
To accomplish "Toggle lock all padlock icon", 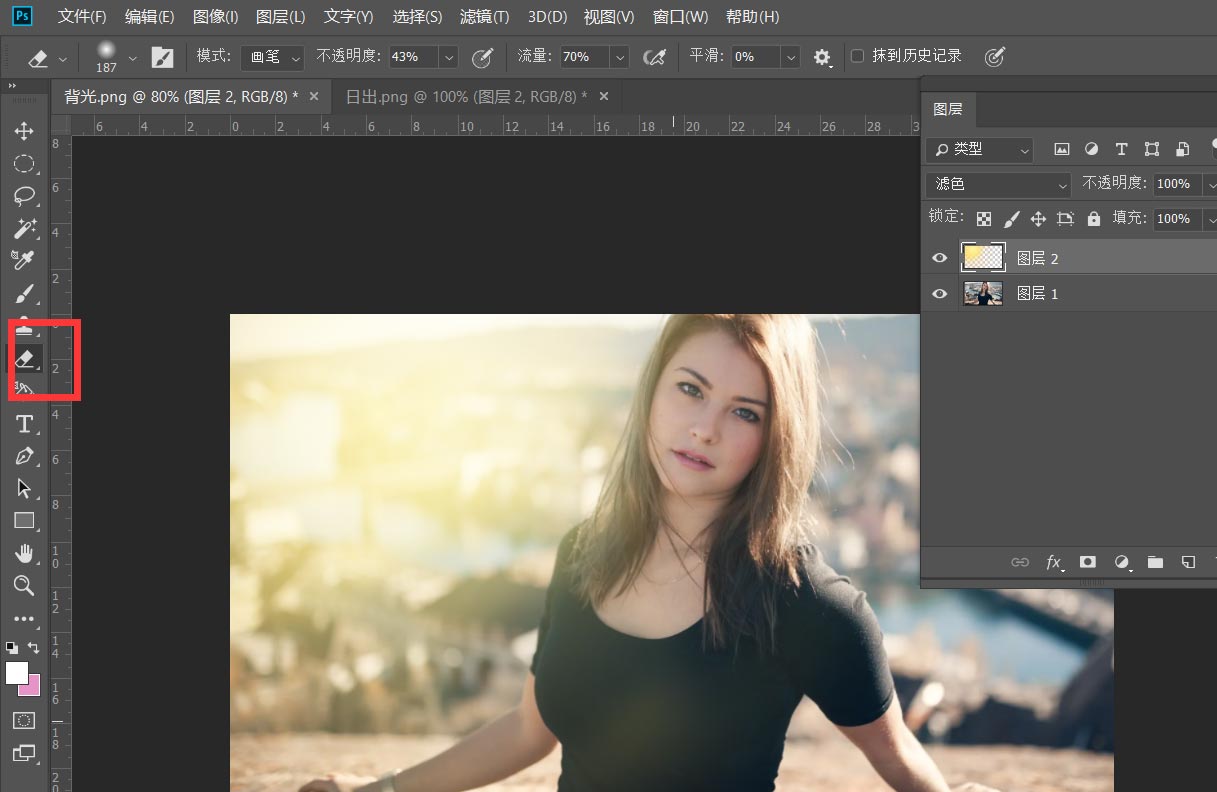I will (x=1093, y=218).
